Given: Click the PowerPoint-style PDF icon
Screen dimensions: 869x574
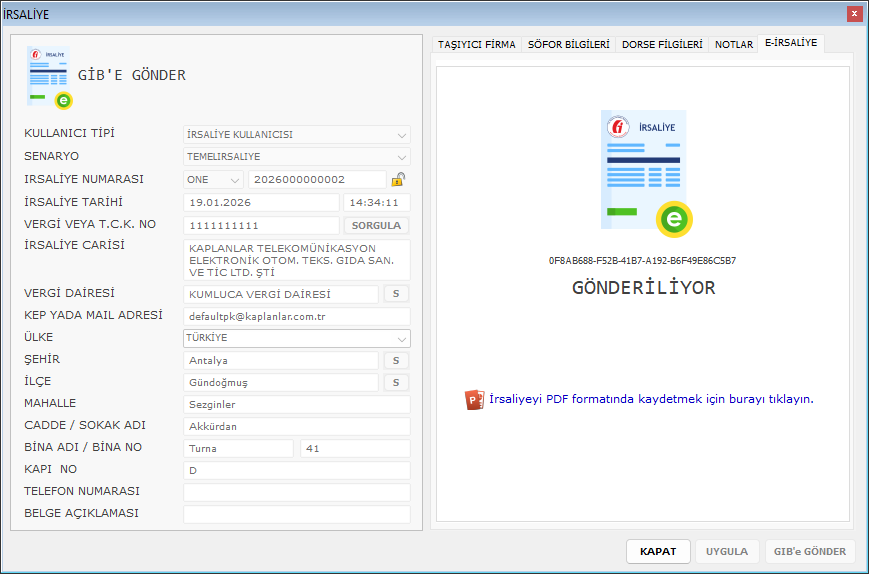Looking at the screenshot, I should pyautogui.click(x=474, y=399).
